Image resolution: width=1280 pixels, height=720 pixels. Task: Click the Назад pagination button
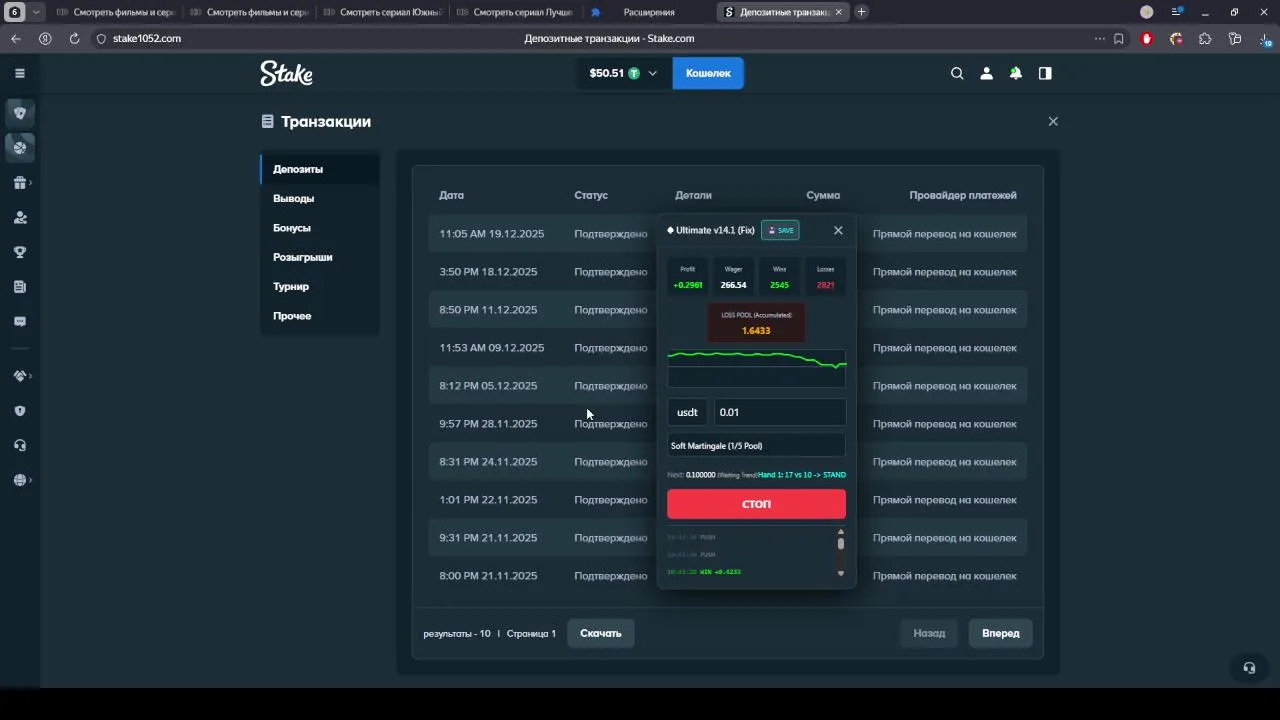coord(929,633)
